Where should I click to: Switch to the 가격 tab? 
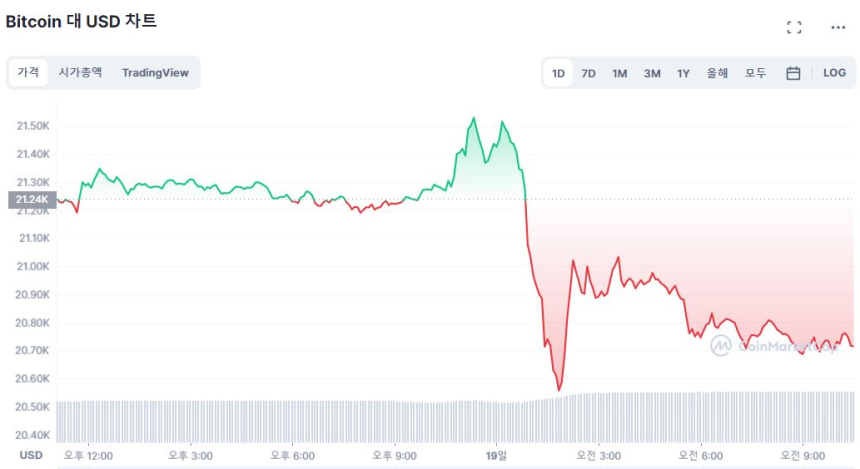tap(28, 72)
